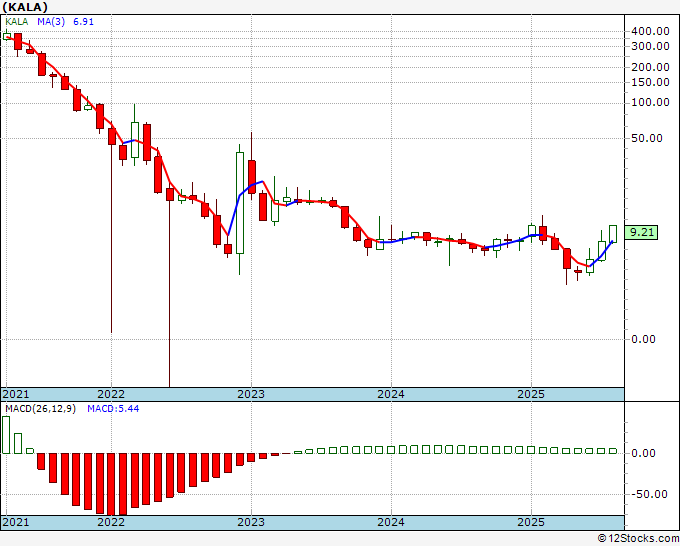Click the 2022 label on price chart axis

(111, 394)
